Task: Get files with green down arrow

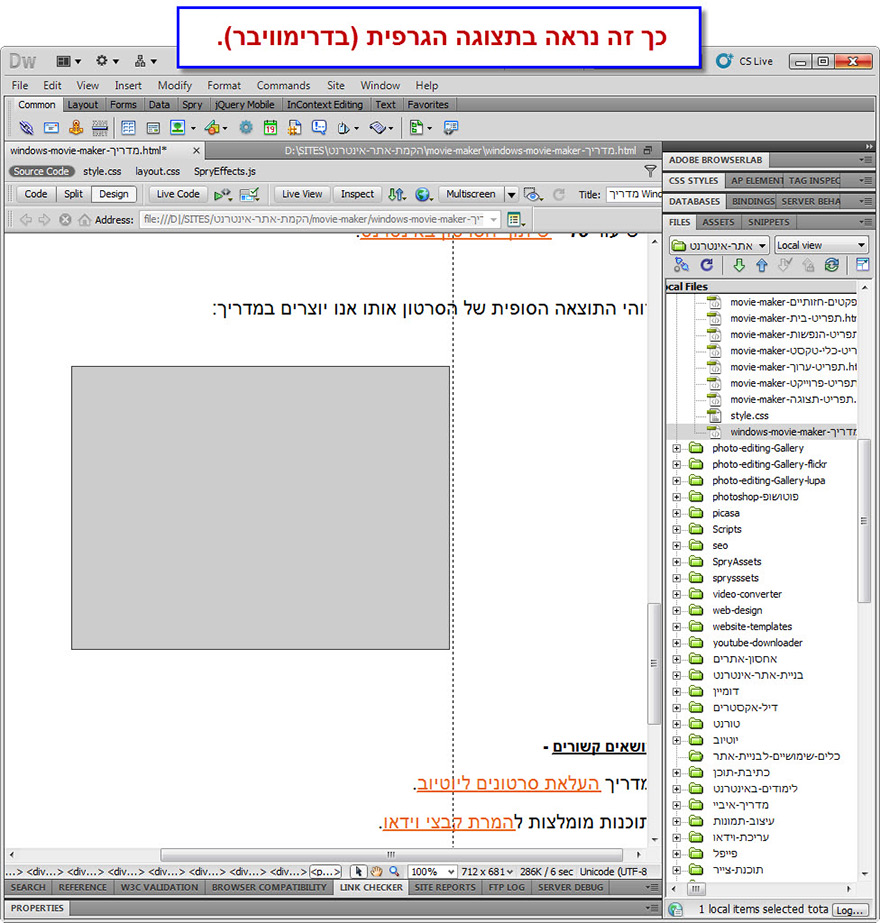Action: pyautogui.click(x=739, y=265)
